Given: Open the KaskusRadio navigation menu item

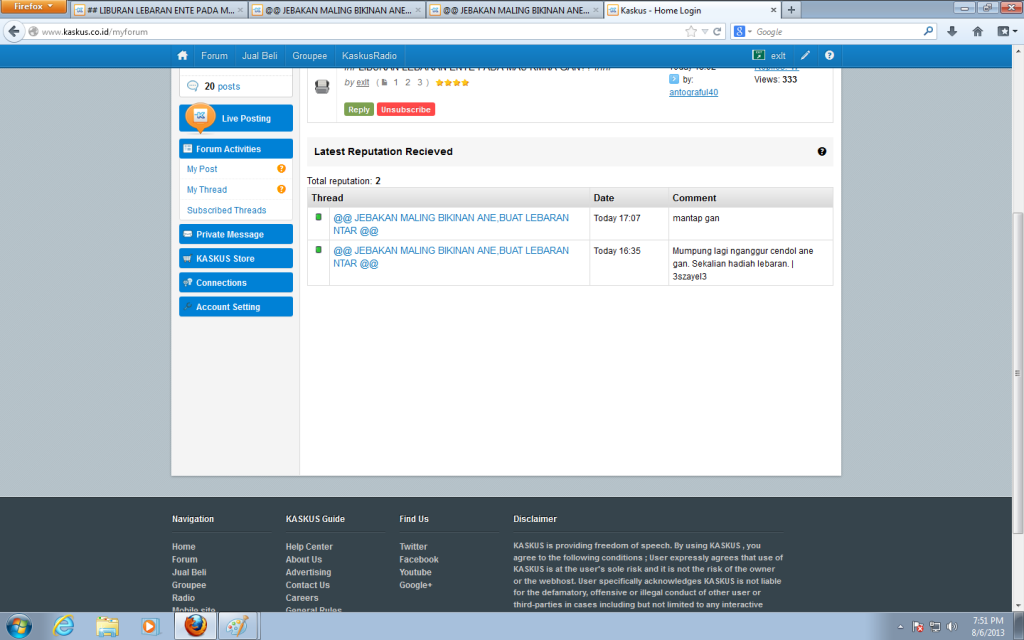Looking at the screenshot, I should pyautogui.click(x=369, y=56).
